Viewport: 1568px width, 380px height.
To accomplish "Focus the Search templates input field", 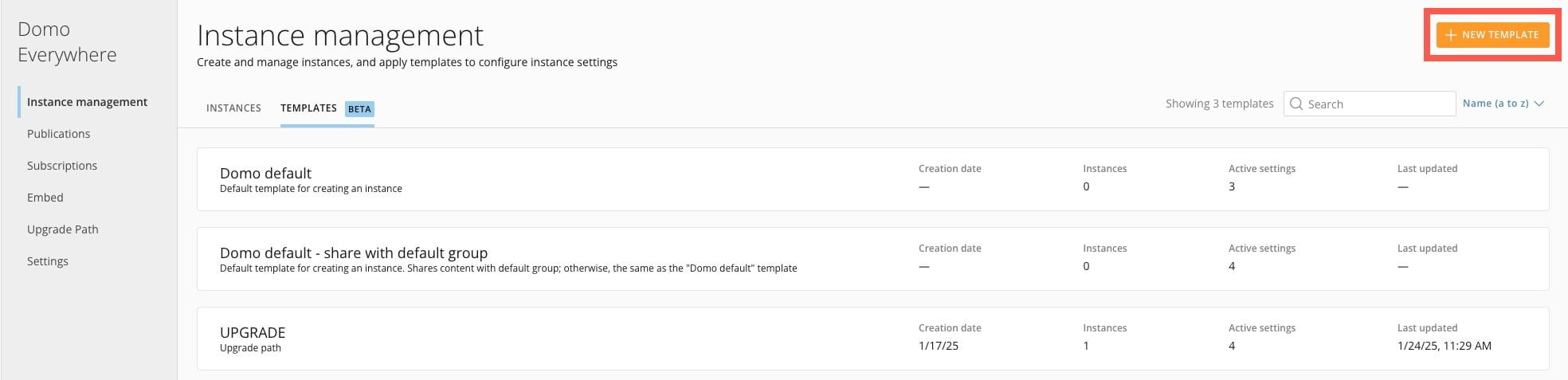I will click(1370, 104).
